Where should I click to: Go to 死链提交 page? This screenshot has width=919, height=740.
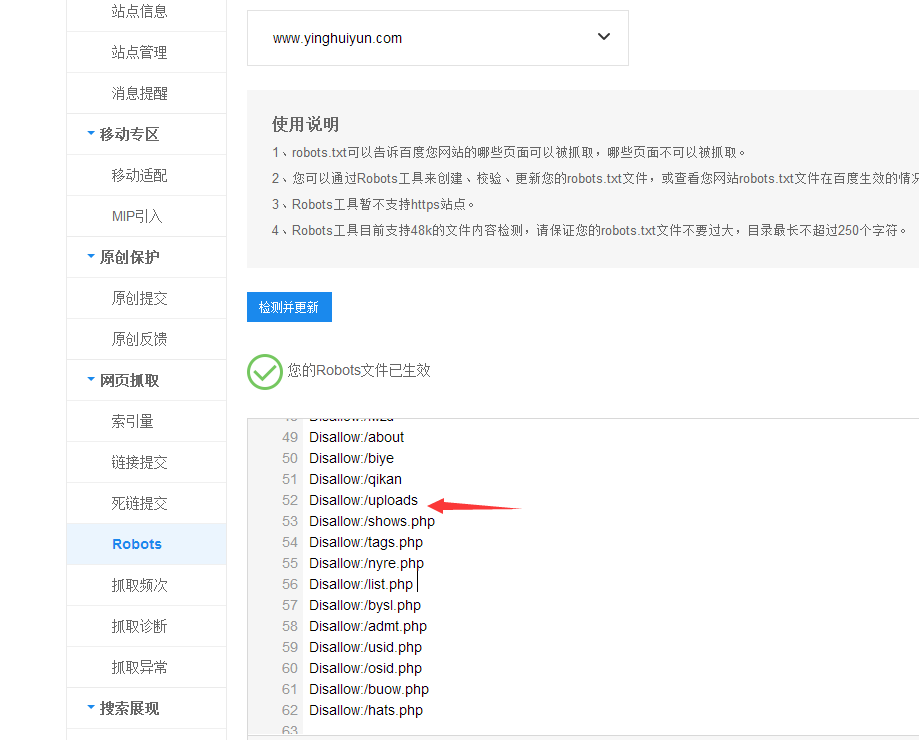139,503
